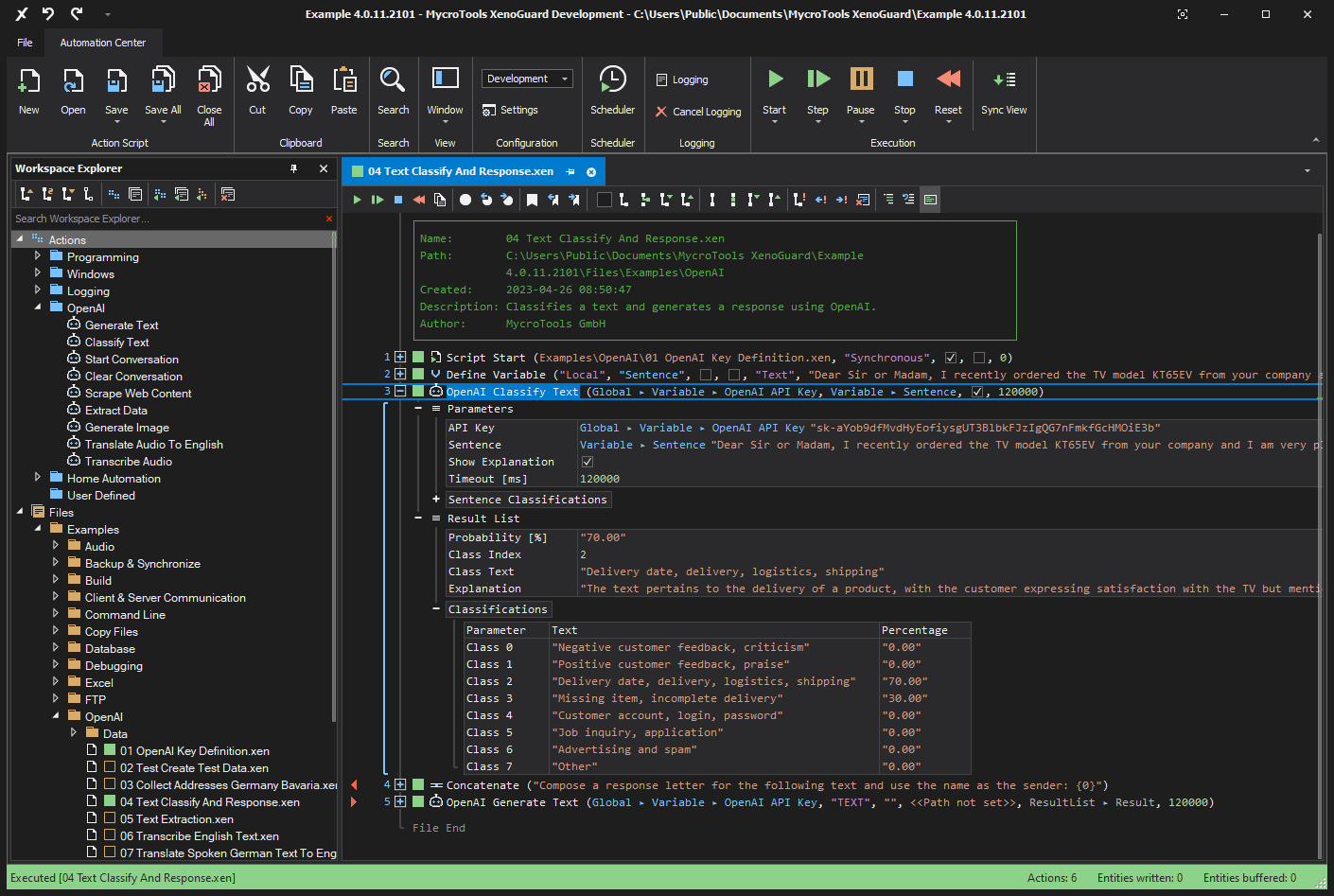Toggle the Show Explanation checkbox

(x=588, y=462)
